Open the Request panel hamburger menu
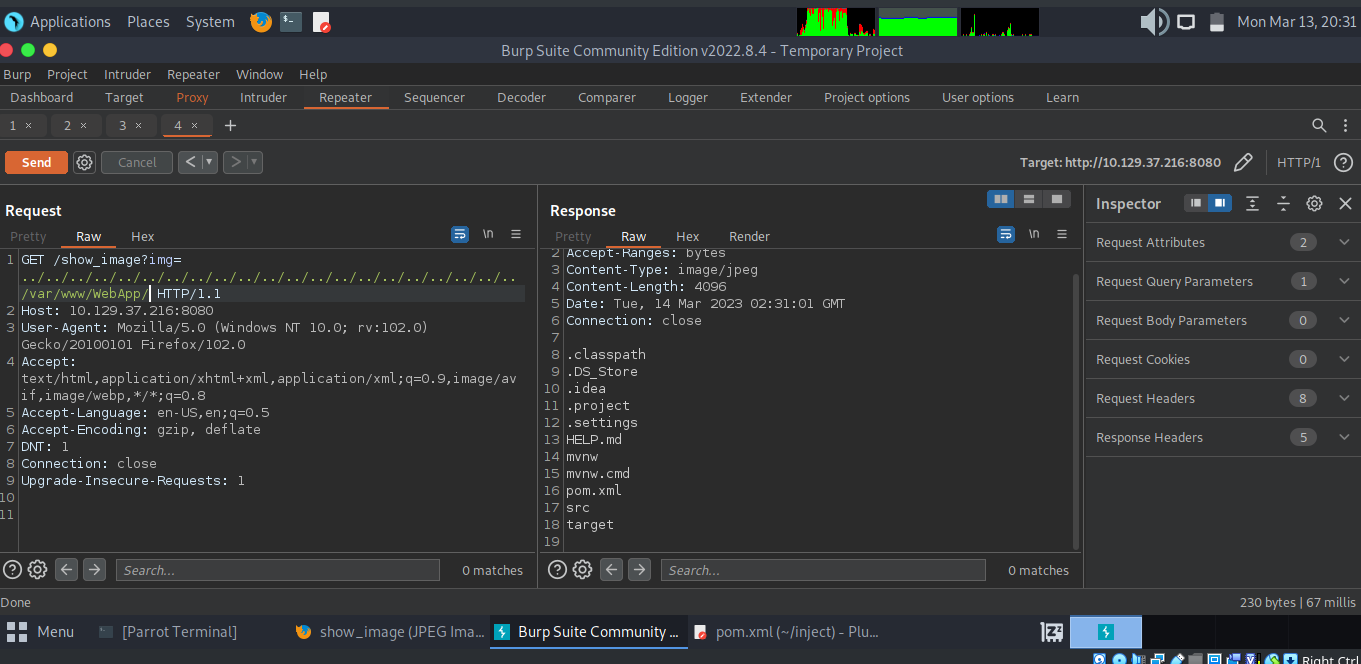This screenshot has height=664, width=1361. pyautogui.click(x=516, y=234)
